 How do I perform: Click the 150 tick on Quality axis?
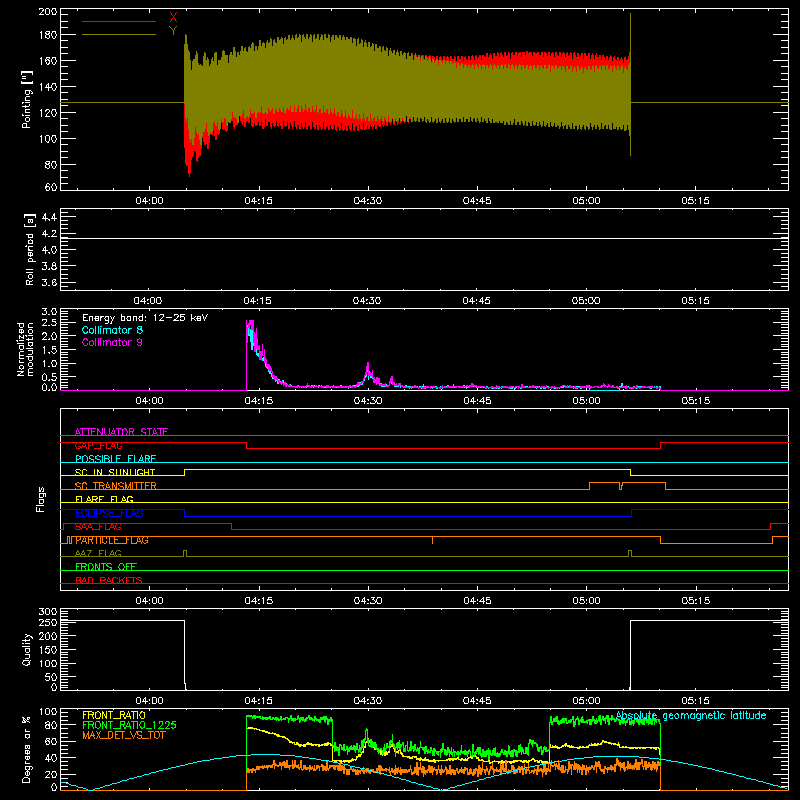(x=47, y=650)
